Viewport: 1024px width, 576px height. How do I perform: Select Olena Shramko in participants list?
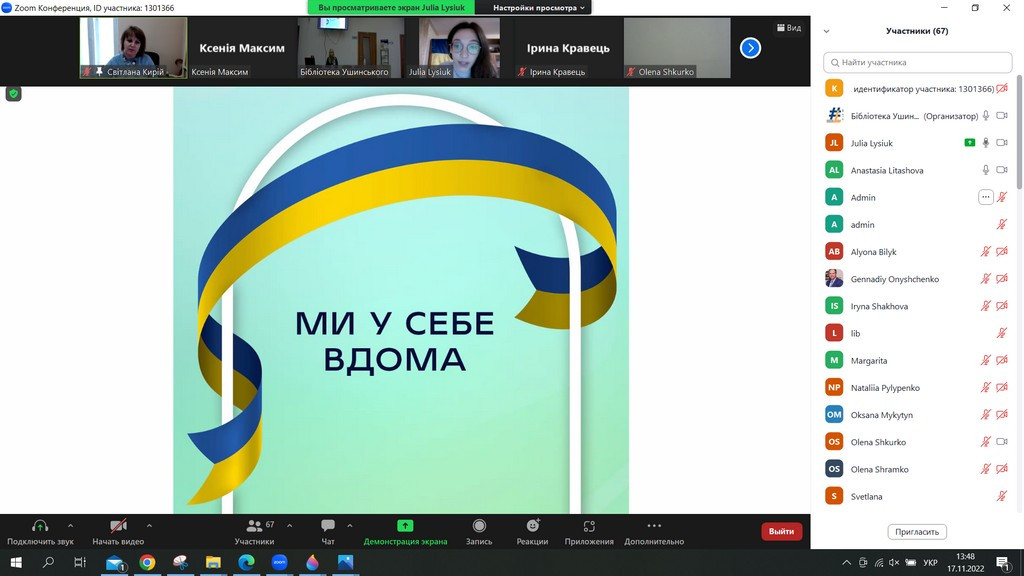point(918,469)
